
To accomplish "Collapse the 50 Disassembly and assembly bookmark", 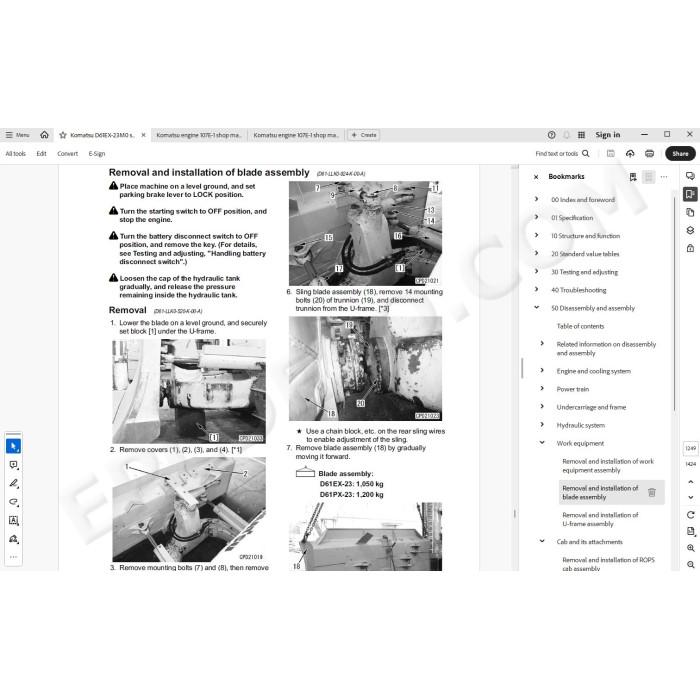I will [x=537, y=308].
